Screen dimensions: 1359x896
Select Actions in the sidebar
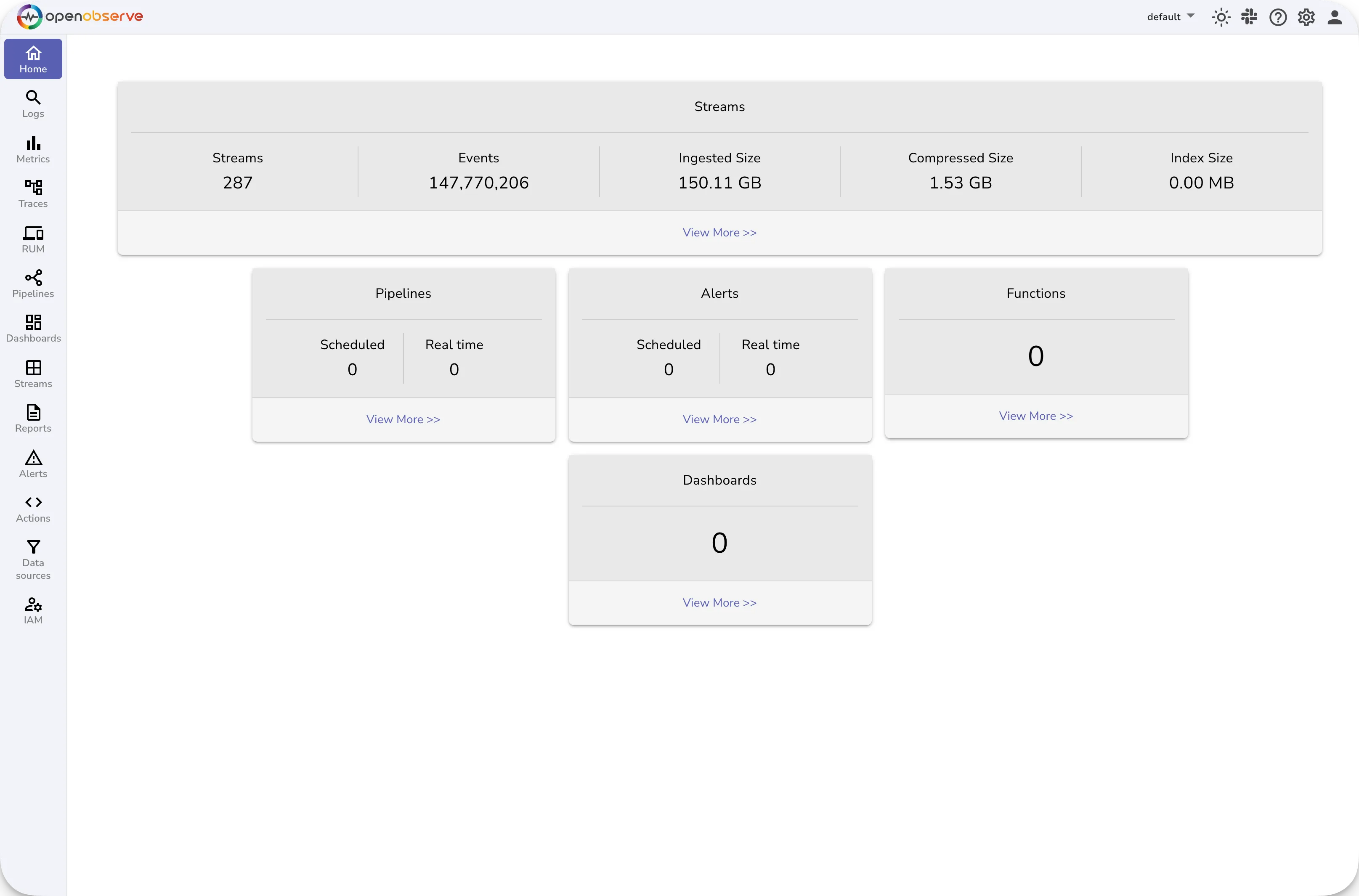coord(32,508)
